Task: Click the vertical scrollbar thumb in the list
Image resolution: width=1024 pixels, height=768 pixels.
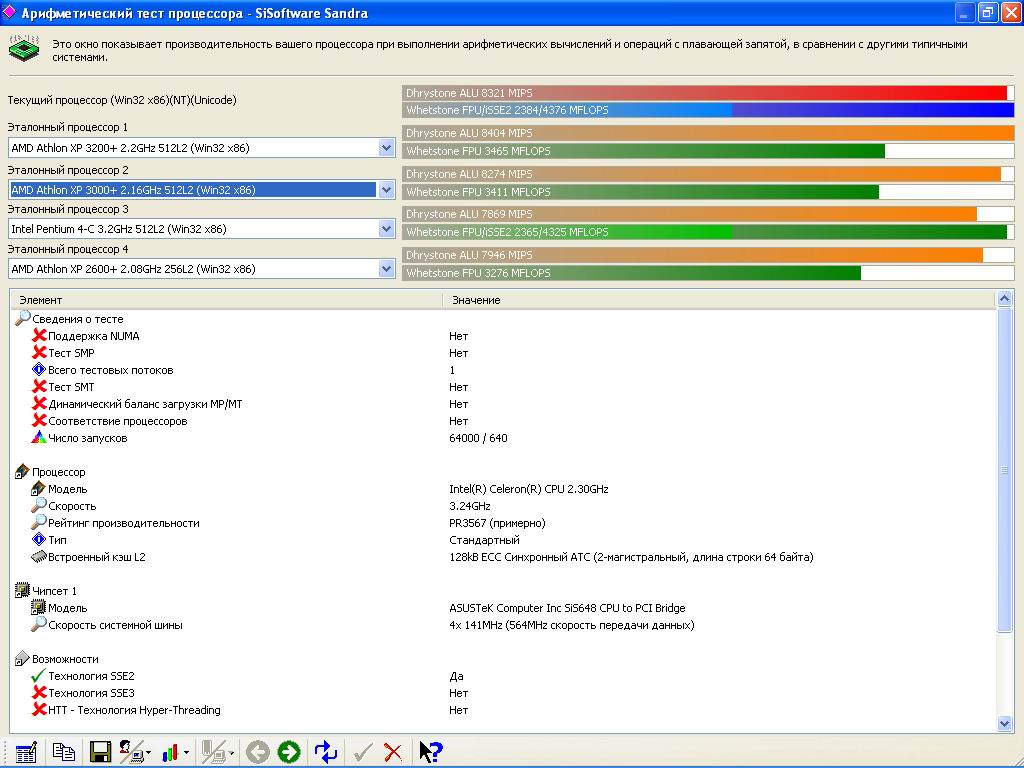Action: coord(1004,470)
